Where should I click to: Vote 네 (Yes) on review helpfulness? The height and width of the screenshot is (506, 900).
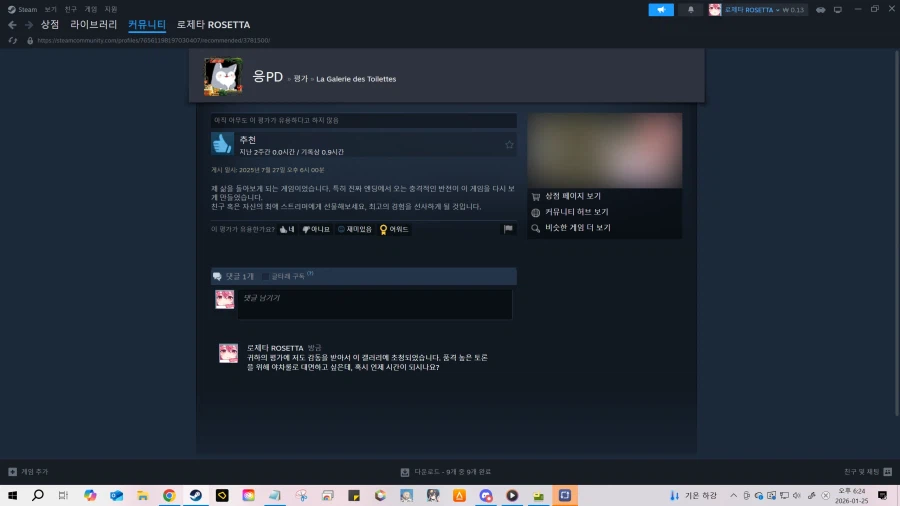(x=287, y=229)
